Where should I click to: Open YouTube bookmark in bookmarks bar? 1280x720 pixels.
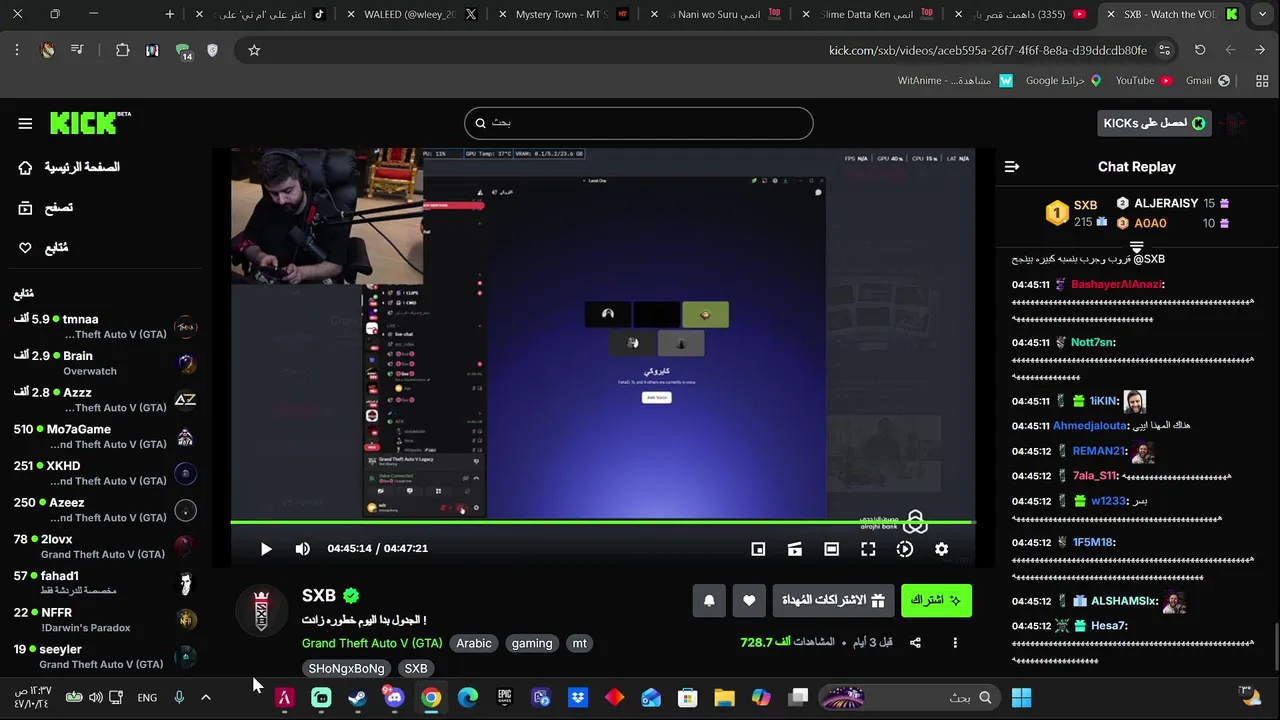coord(1143,80)
